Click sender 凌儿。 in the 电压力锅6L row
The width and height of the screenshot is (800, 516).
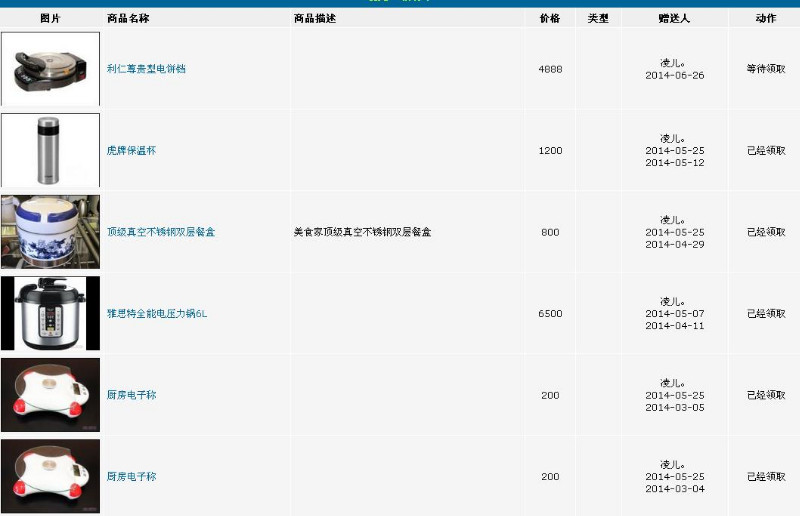(673, 301)
